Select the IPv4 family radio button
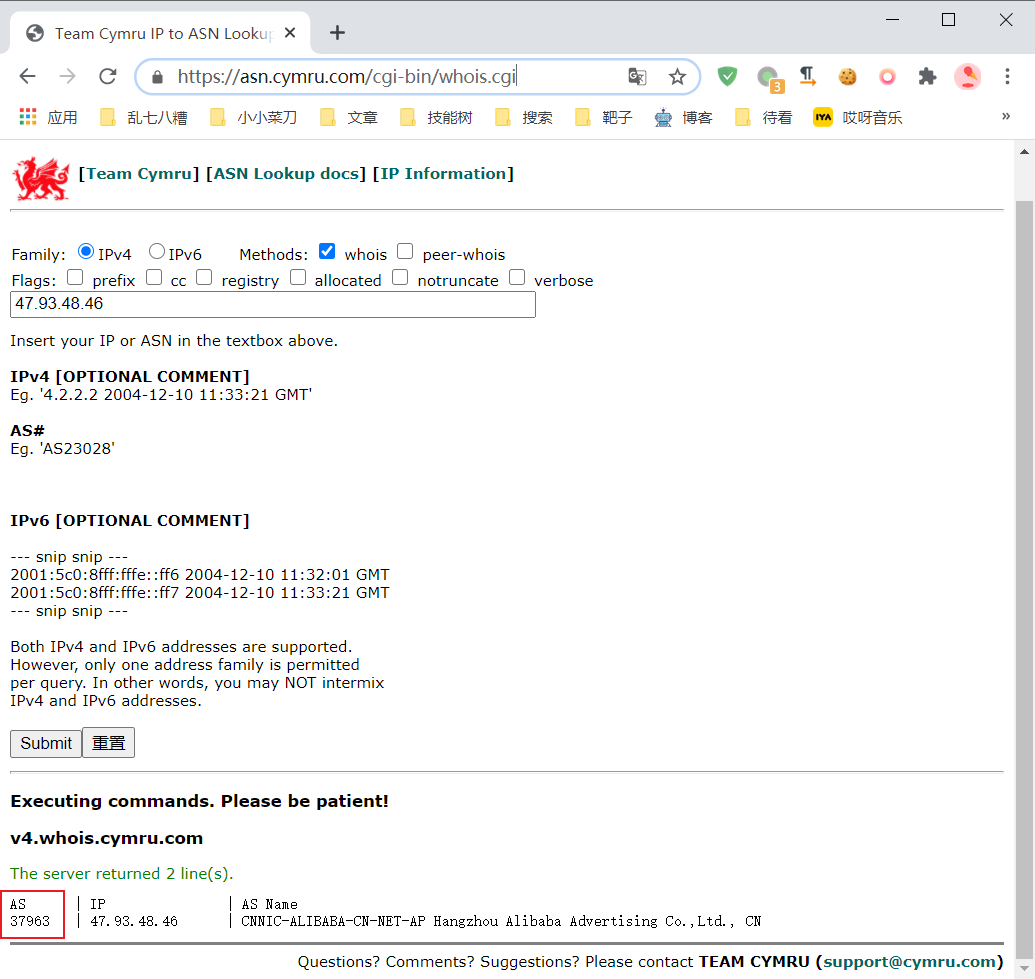The height and width of the screenshot is (979, 1035). tap(86, 252)
